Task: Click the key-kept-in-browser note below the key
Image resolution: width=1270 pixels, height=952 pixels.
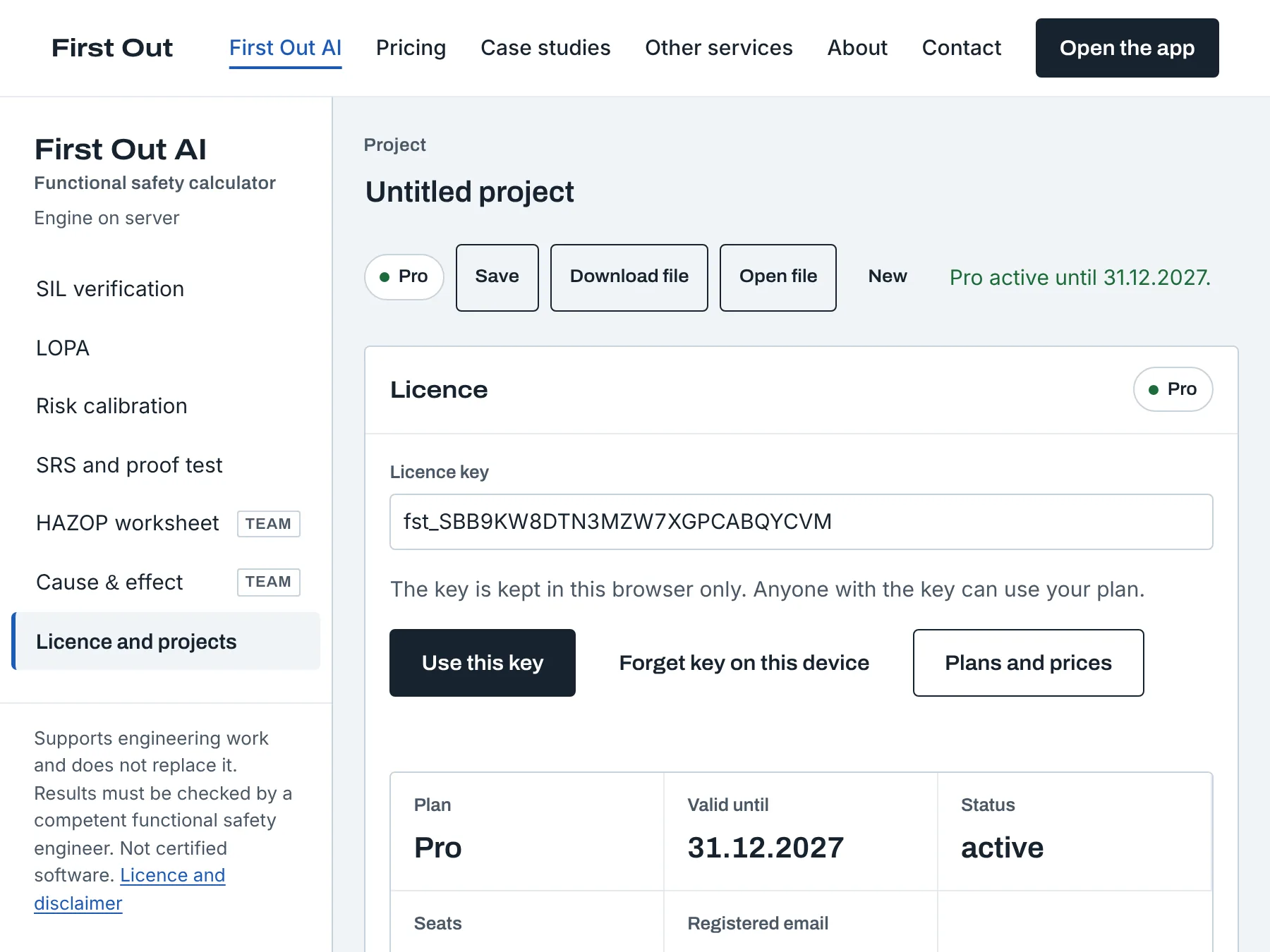Action: click(767, 590)
